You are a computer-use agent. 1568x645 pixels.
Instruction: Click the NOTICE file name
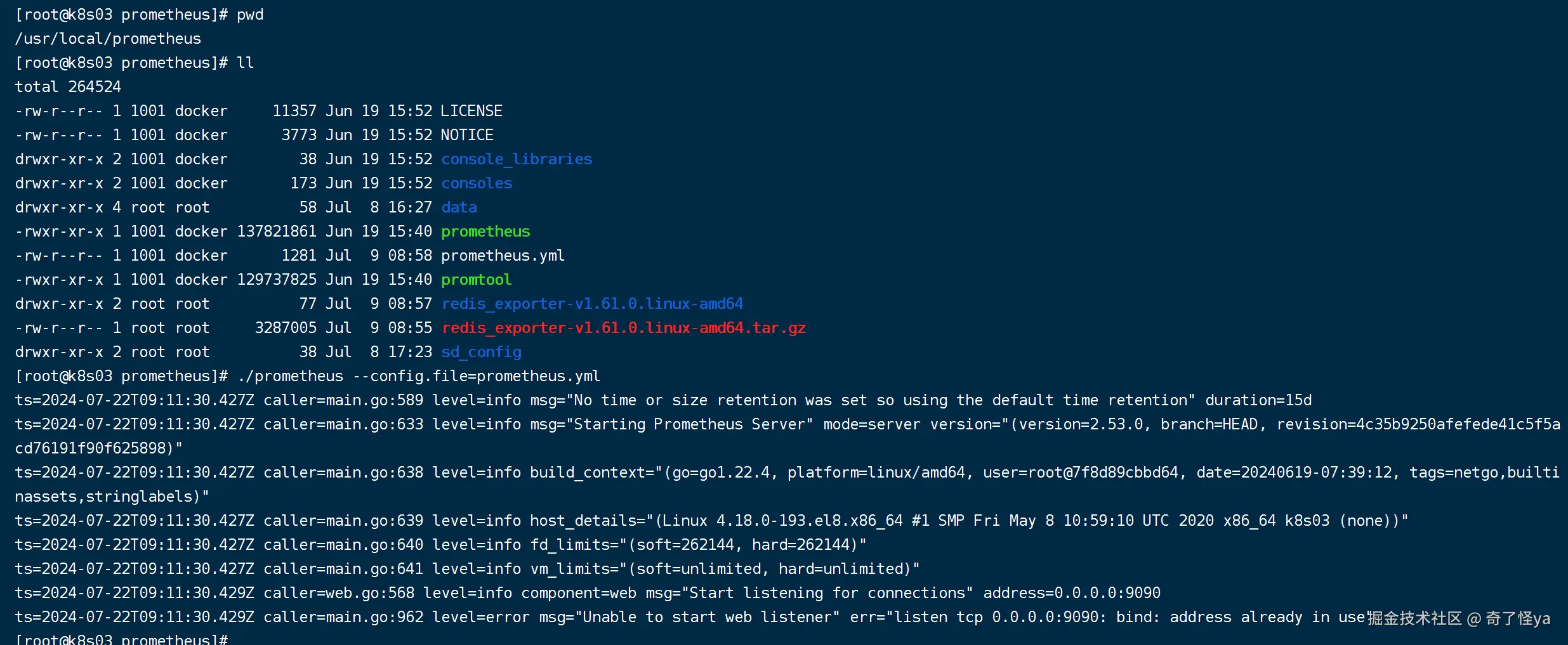pyautogui.click(x=467, y=135)
